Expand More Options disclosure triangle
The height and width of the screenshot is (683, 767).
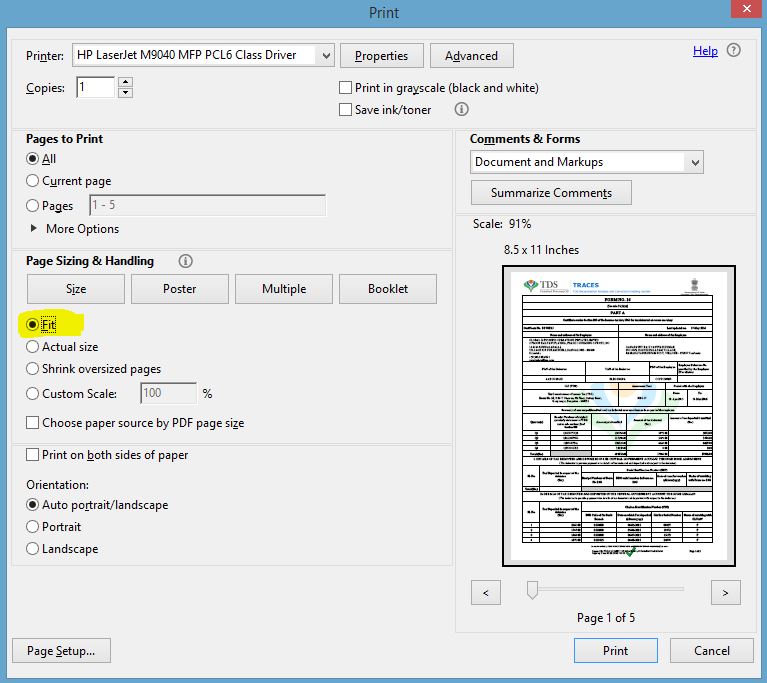coord(33,228)
